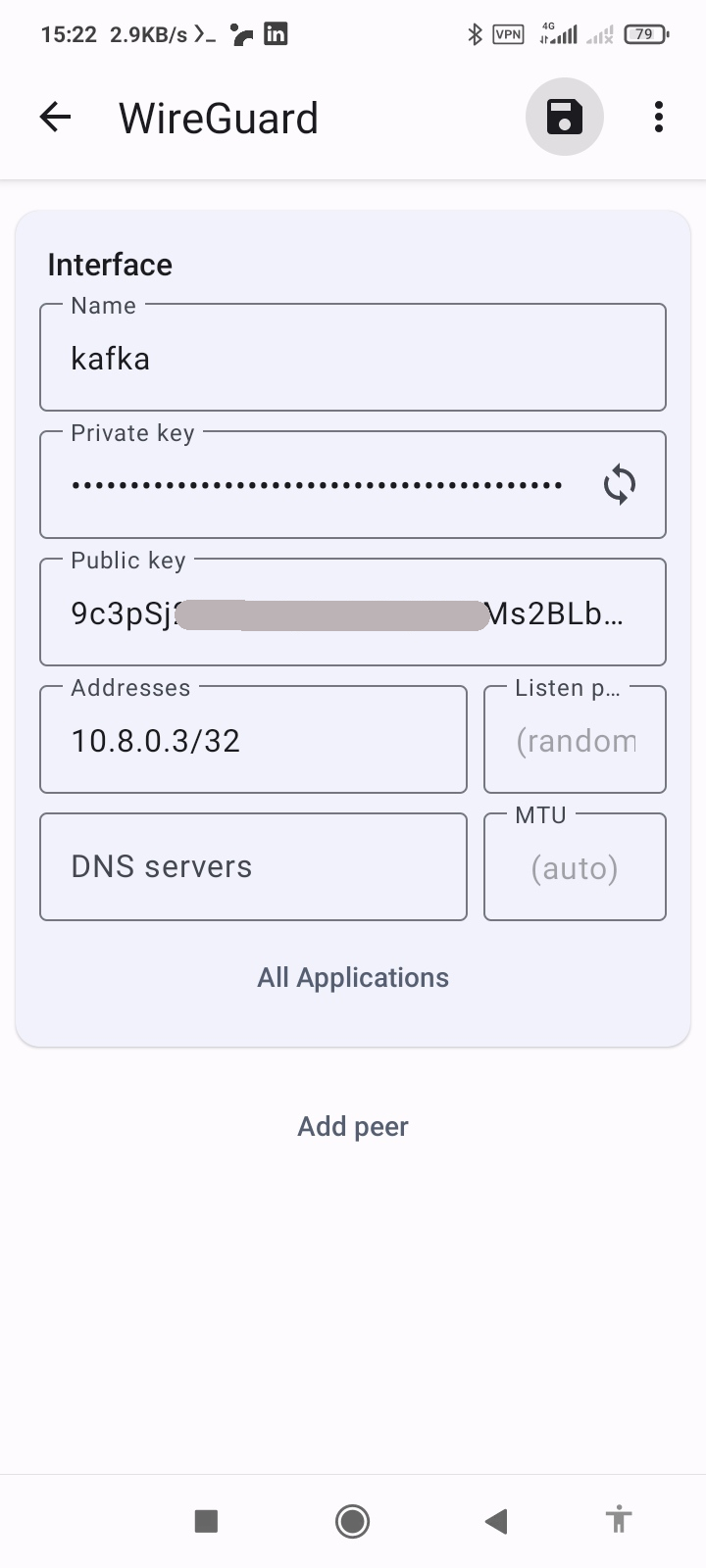Open the three-dot overflow menu
This screenshot has height=1568, width=706.
click(659, 117)
